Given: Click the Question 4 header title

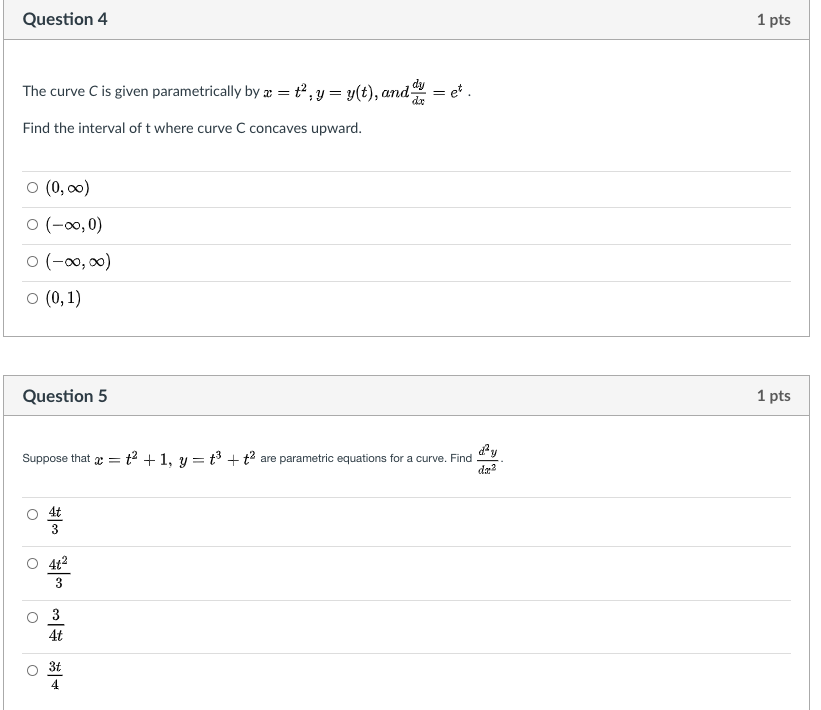Looking at the screenshot, I should [x=65, y=18].
